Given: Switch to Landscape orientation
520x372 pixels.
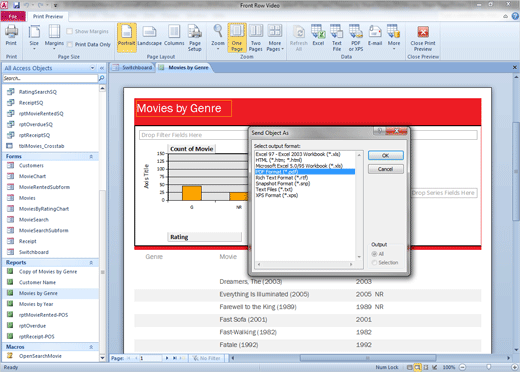Looking at the screenshot, I should click(149, 36).
